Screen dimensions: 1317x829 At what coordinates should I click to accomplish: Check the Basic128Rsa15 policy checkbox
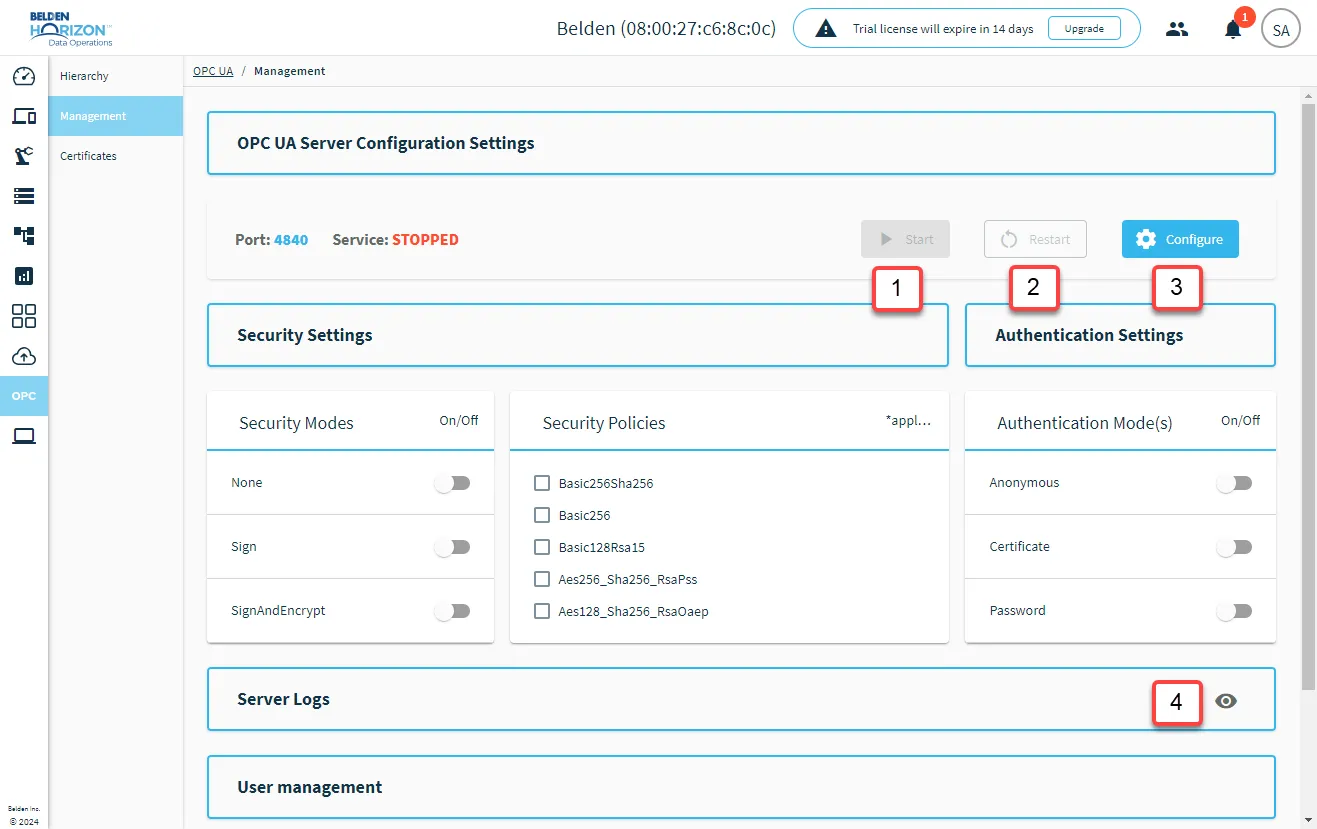click(x=542, y=547)
